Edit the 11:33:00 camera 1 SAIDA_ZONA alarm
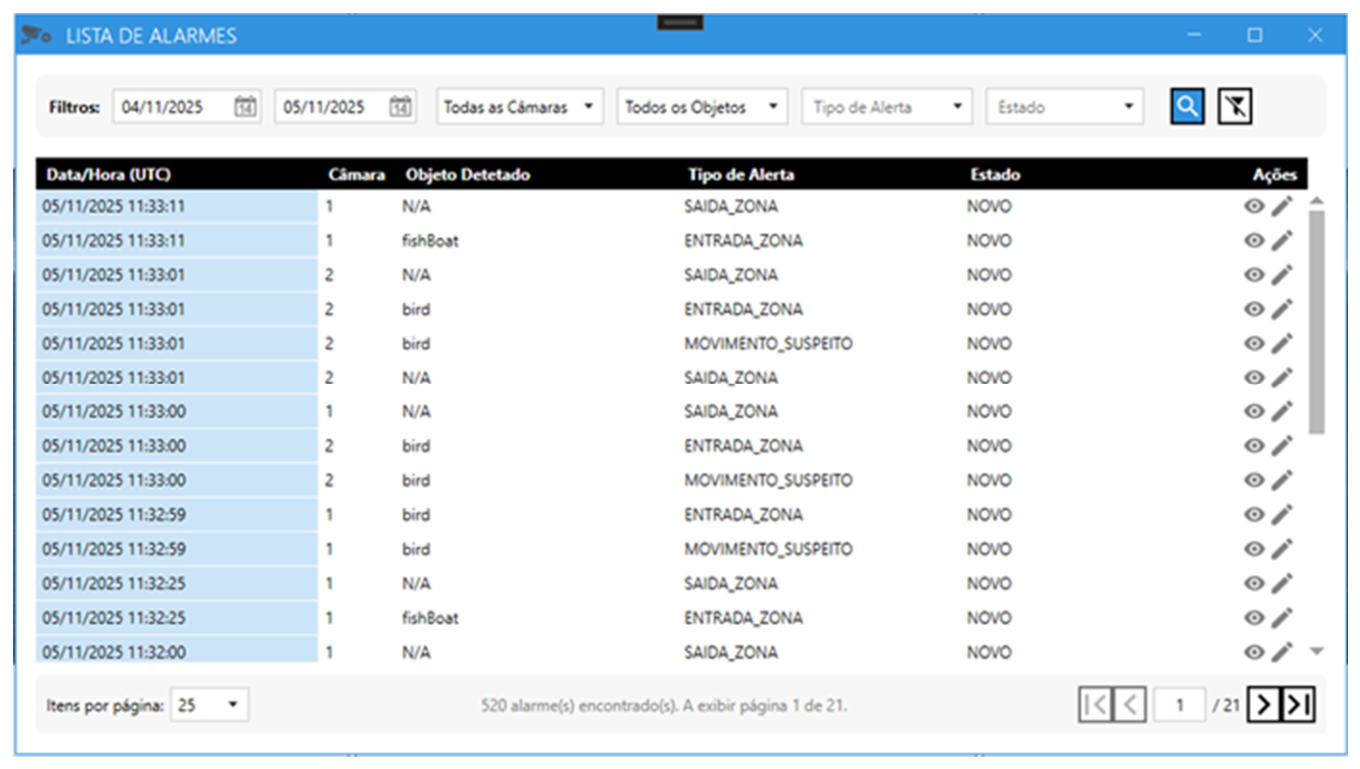The image size is (1360, 769). [1282, 411]
